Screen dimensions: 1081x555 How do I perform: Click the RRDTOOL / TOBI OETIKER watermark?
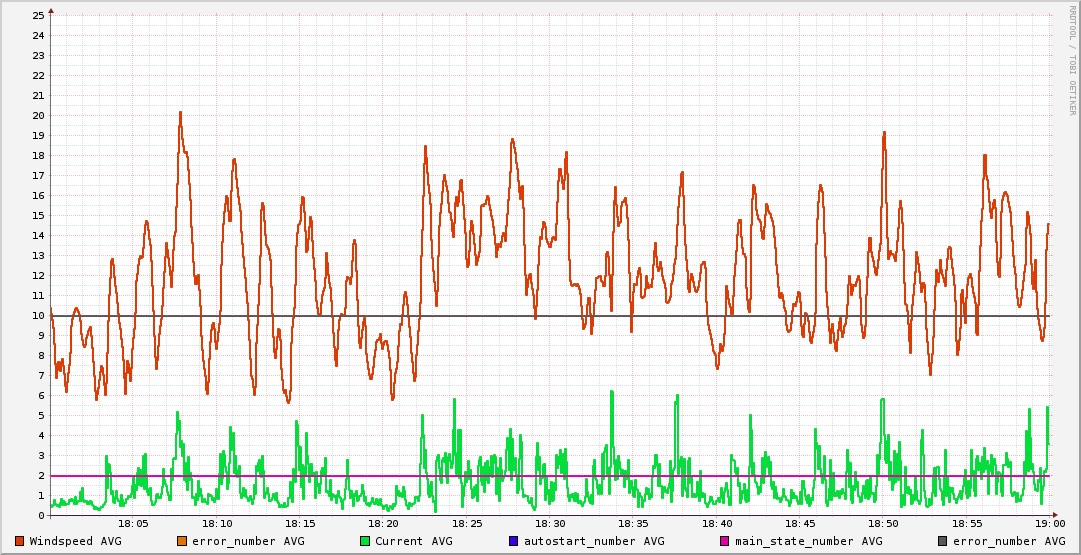[x=1071, y=60]
